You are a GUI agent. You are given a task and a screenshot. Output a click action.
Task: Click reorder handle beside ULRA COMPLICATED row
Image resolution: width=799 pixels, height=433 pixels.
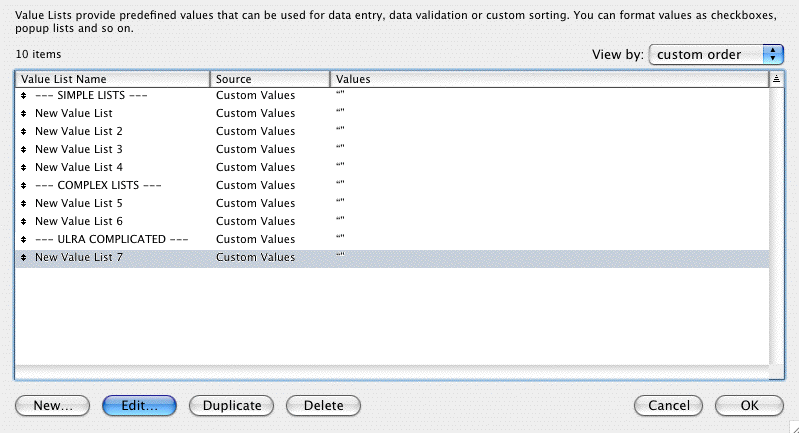(x=23, y=239)
